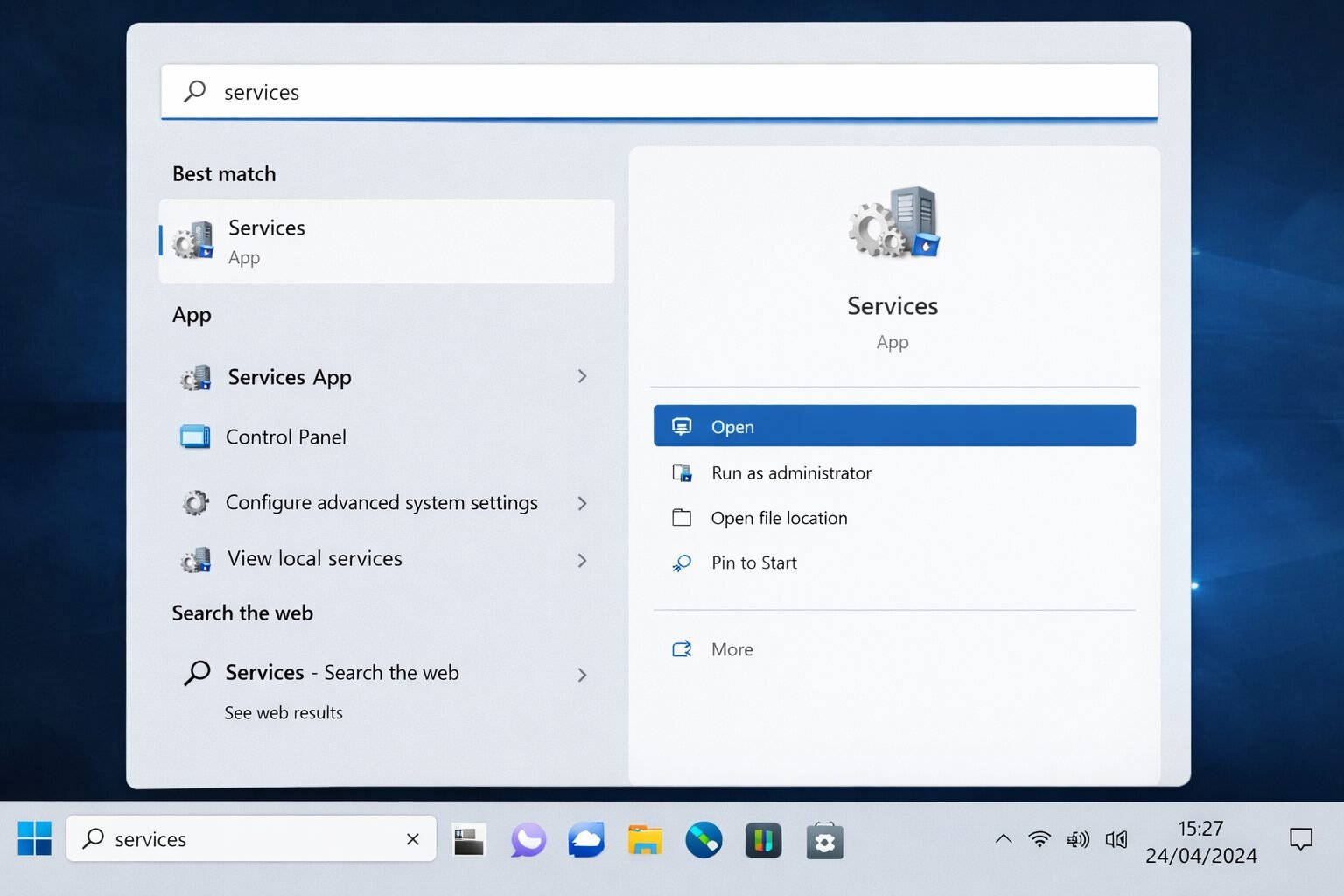Open the File Explorer taskbar icon
The image size is (1344, 896).
645,840
